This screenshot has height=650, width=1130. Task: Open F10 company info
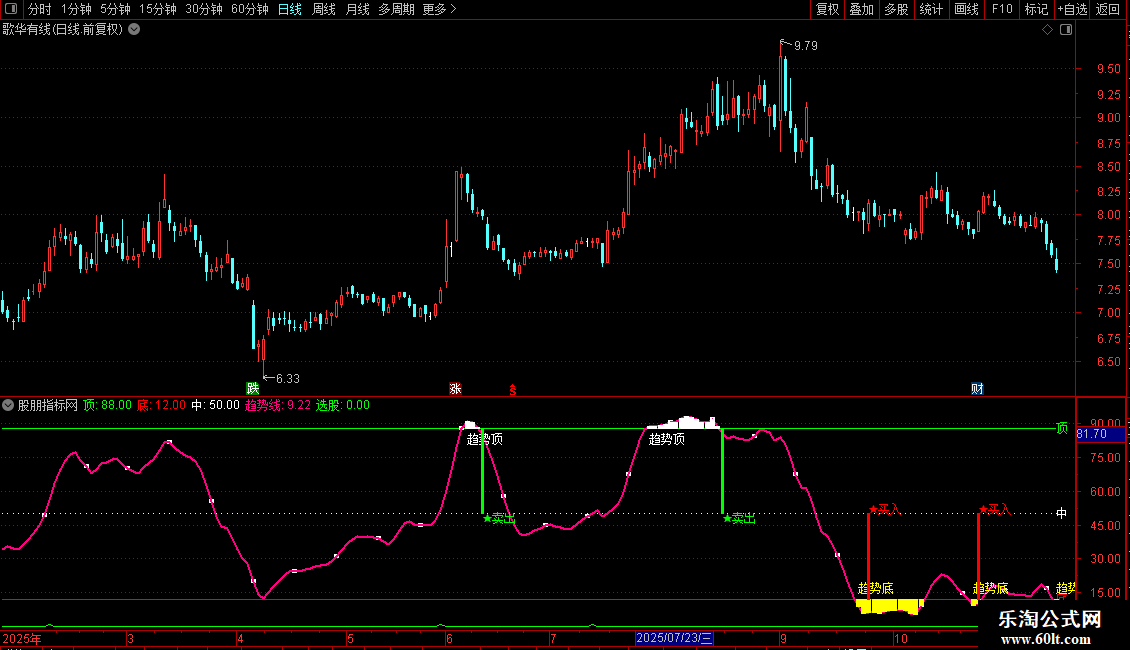click(x=1002, y=9)
